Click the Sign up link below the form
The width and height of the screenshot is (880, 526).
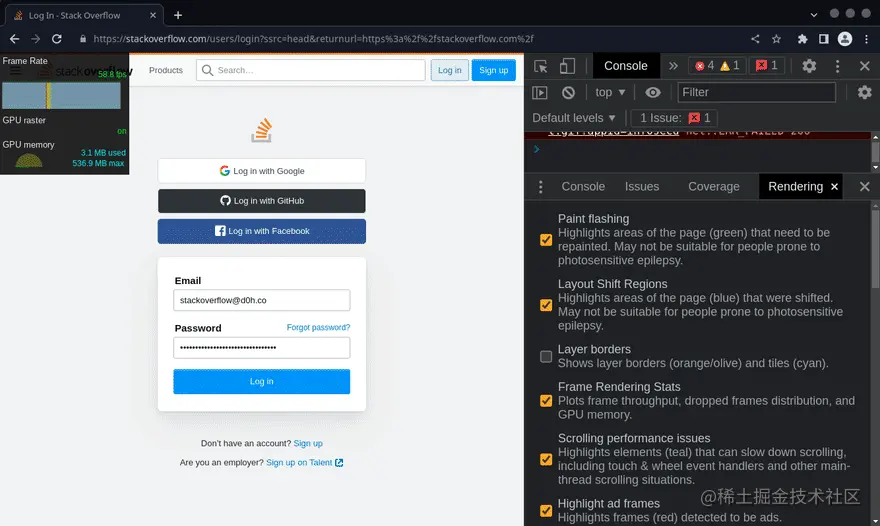pos(308,443)
